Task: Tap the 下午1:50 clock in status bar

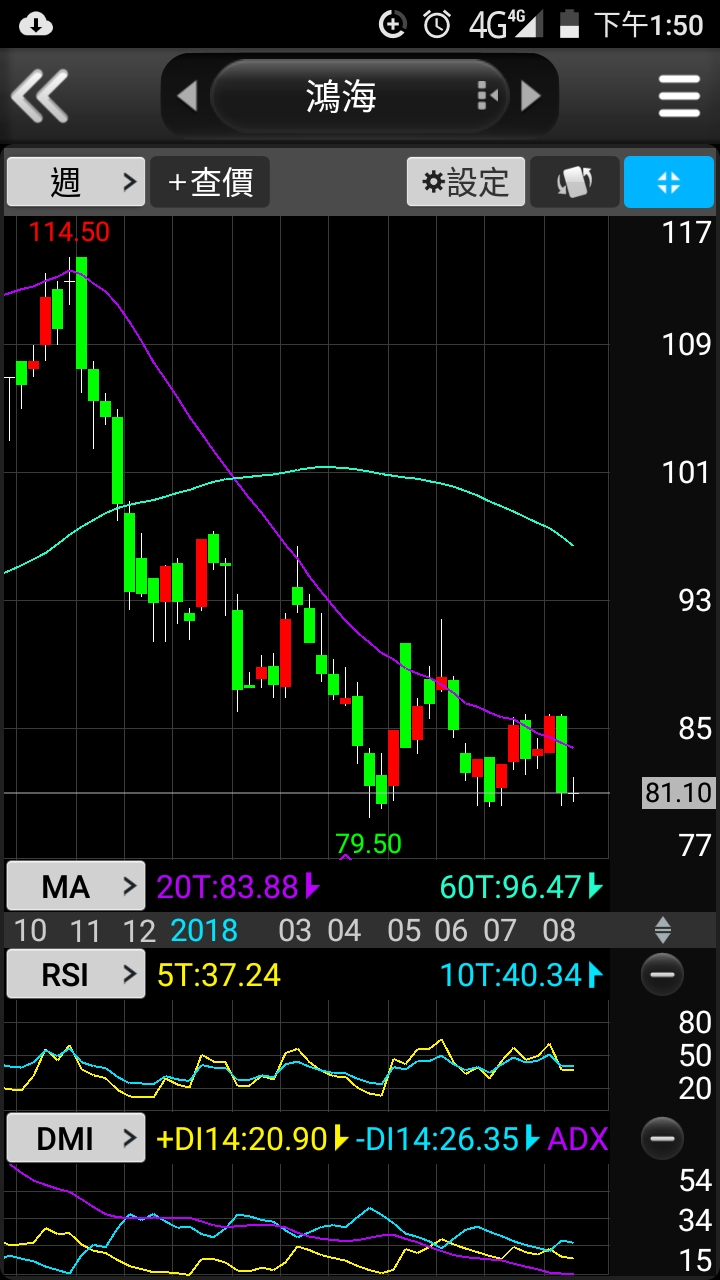Action: [648, 24]
